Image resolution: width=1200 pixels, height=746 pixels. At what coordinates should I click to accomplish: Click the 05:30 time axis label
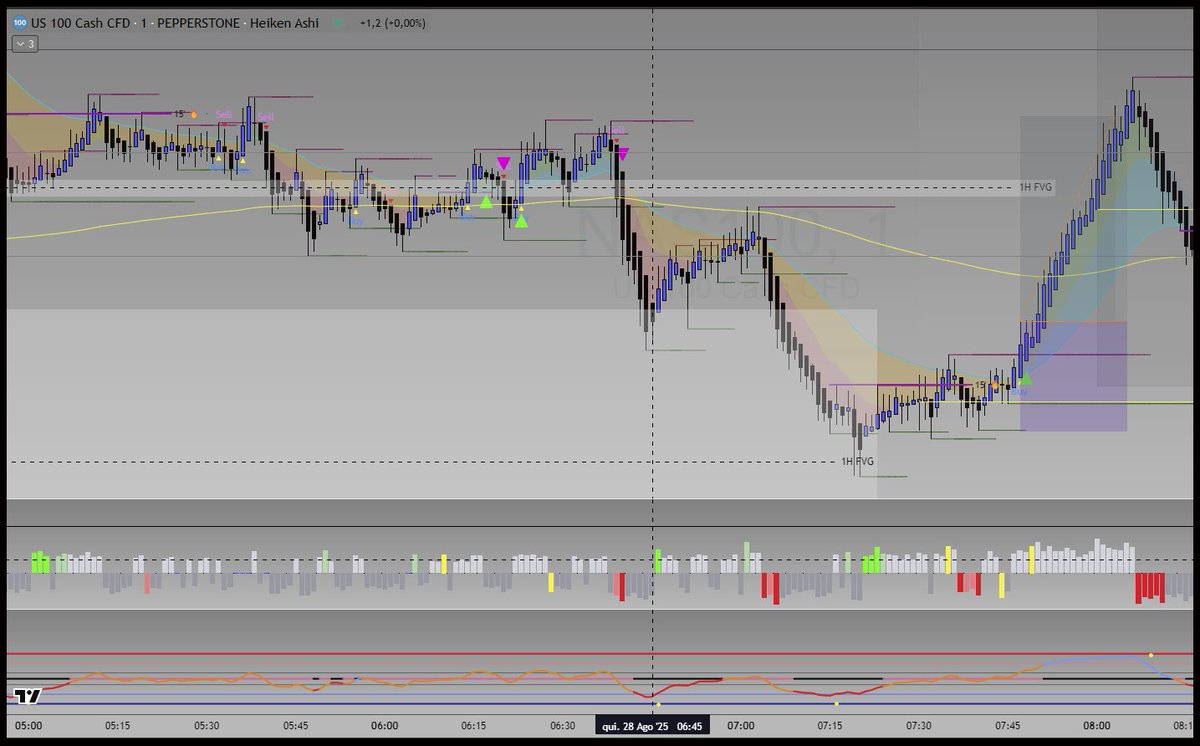coord(206,725)
